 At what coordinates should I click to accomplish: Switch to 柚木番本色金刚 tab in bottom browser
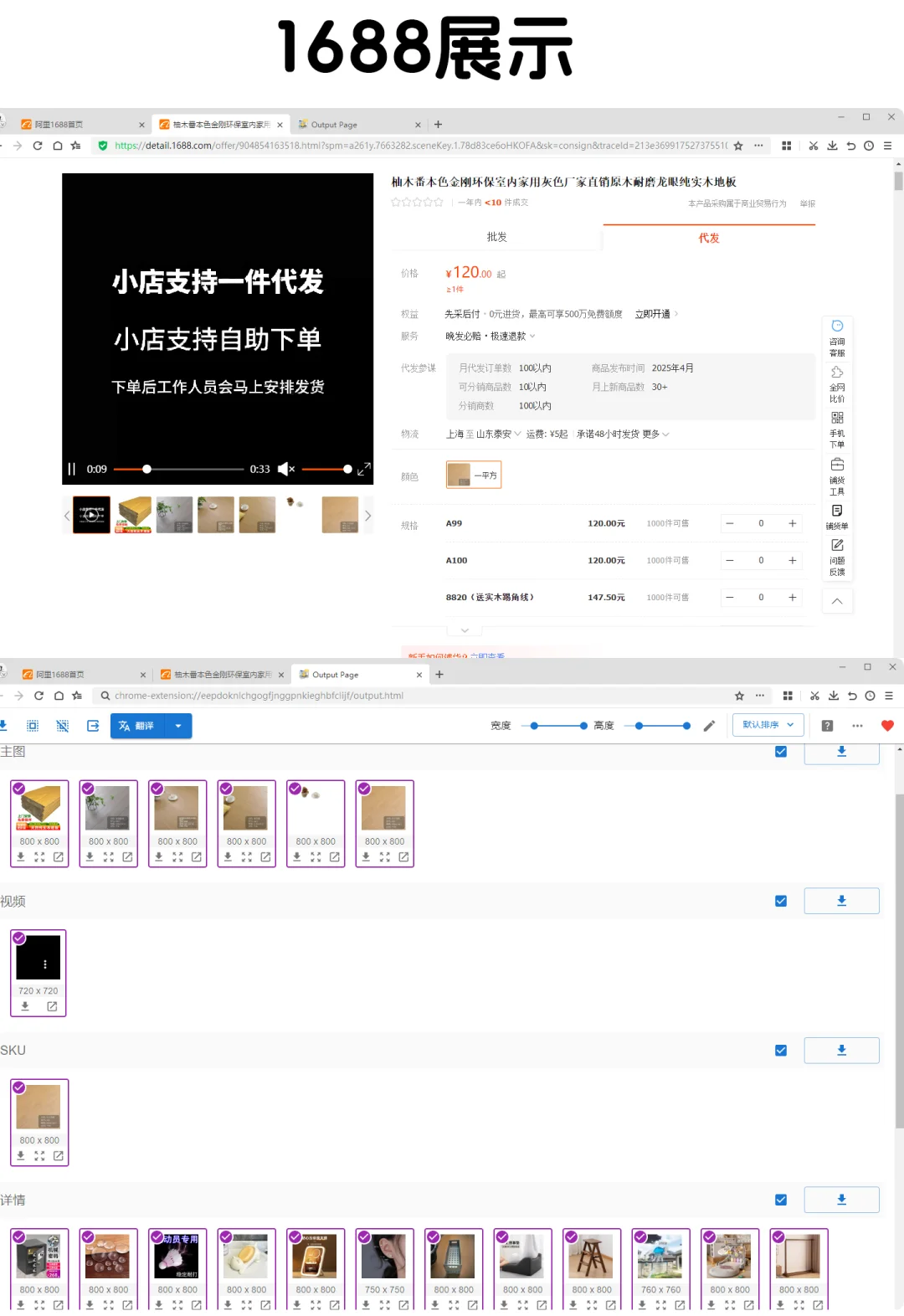pyautogui.click(x=223, y=674)
